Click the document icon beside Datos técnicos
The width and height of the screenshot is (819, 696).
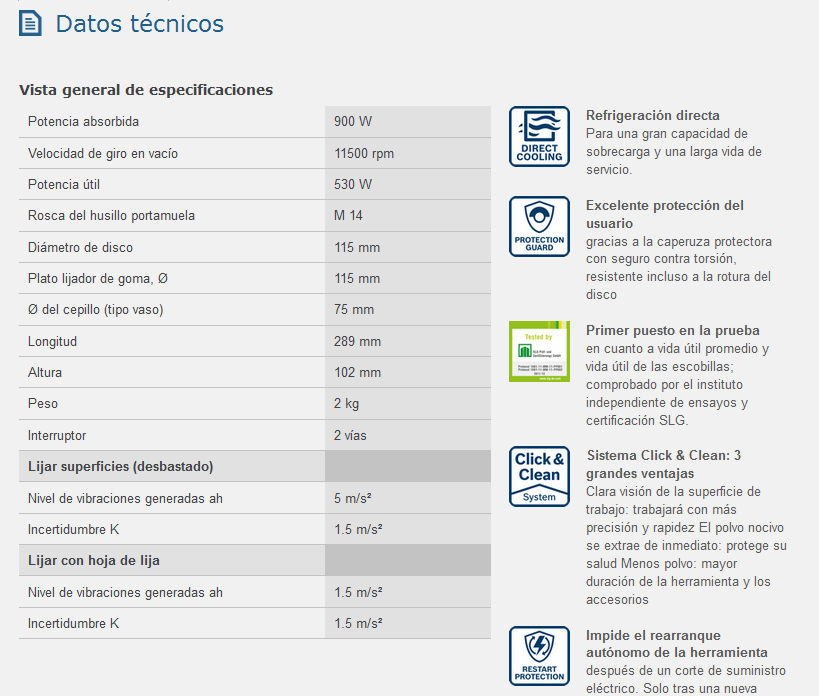[31, 24]
